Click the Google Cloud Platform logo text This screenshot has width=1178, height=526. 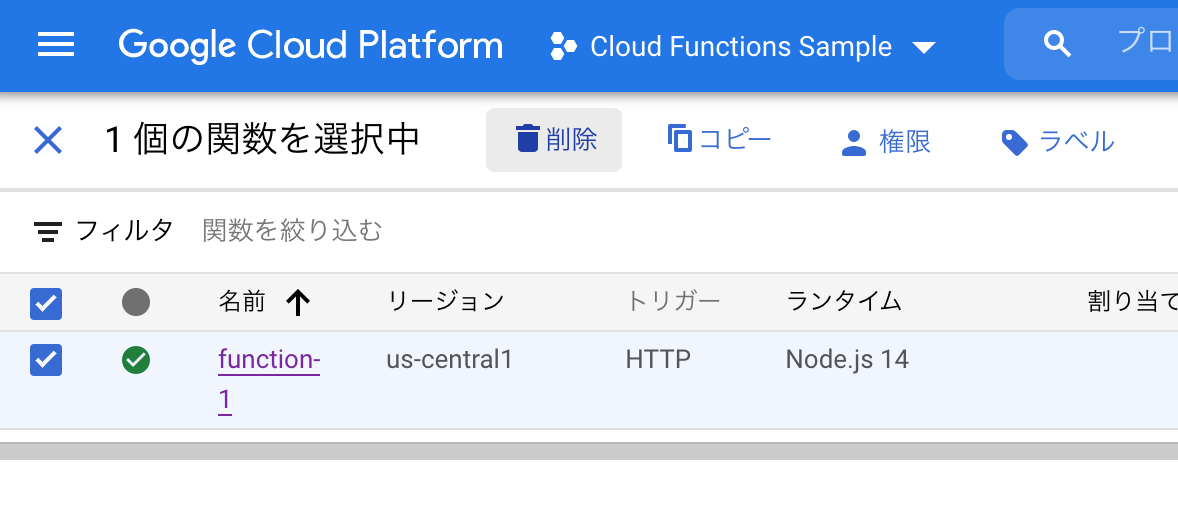[310, 45]
